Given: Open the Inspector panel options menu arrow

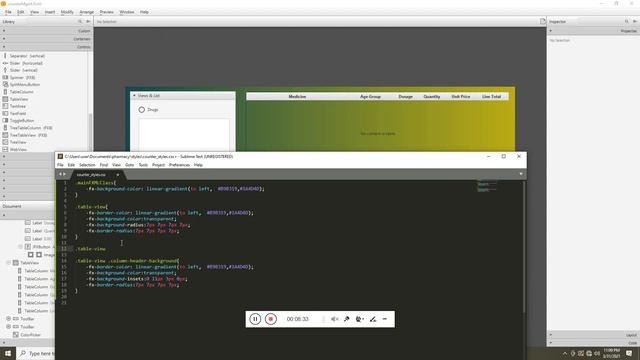Looking at the screenshot, I should pyautogui.click(x=635, y=21).
